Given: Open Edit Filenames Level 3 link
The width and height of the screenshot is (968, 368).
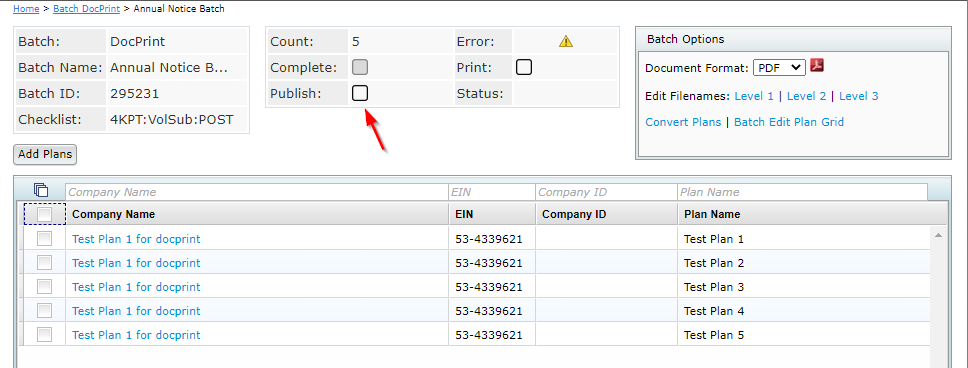Looking at the screenshot, I should point(859,96).
